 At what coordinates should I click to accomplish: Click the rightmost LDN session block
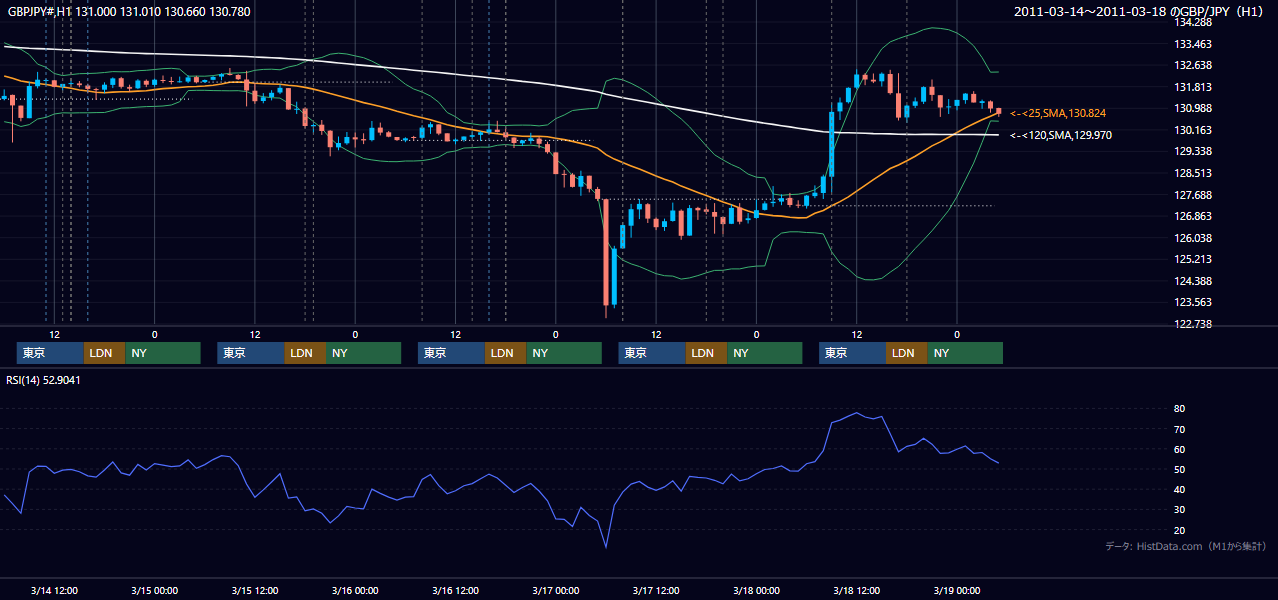point(906,353)
